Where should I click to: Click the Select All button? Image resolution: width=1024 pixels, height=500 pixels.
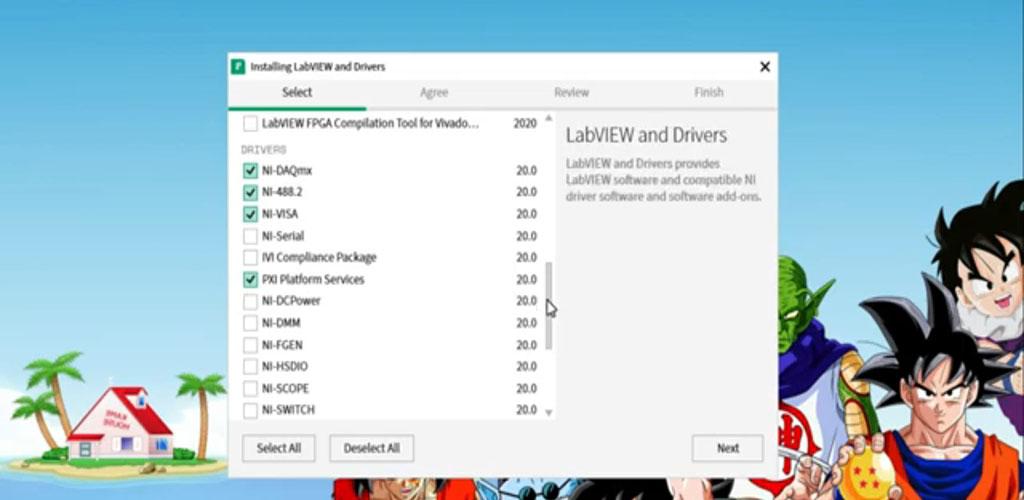tap(279, 448)
